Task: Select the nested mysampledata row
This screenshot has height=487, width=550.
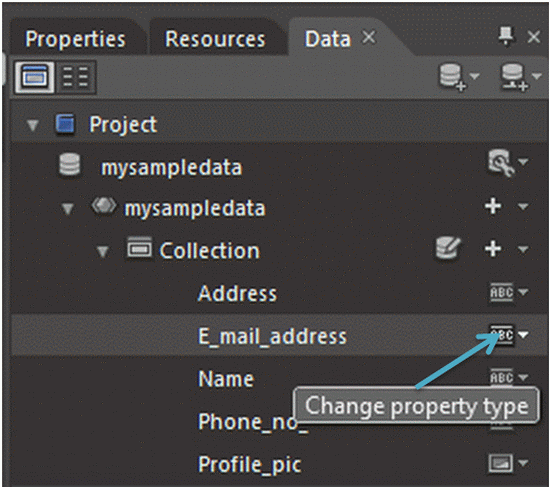Action: (195, 208)
